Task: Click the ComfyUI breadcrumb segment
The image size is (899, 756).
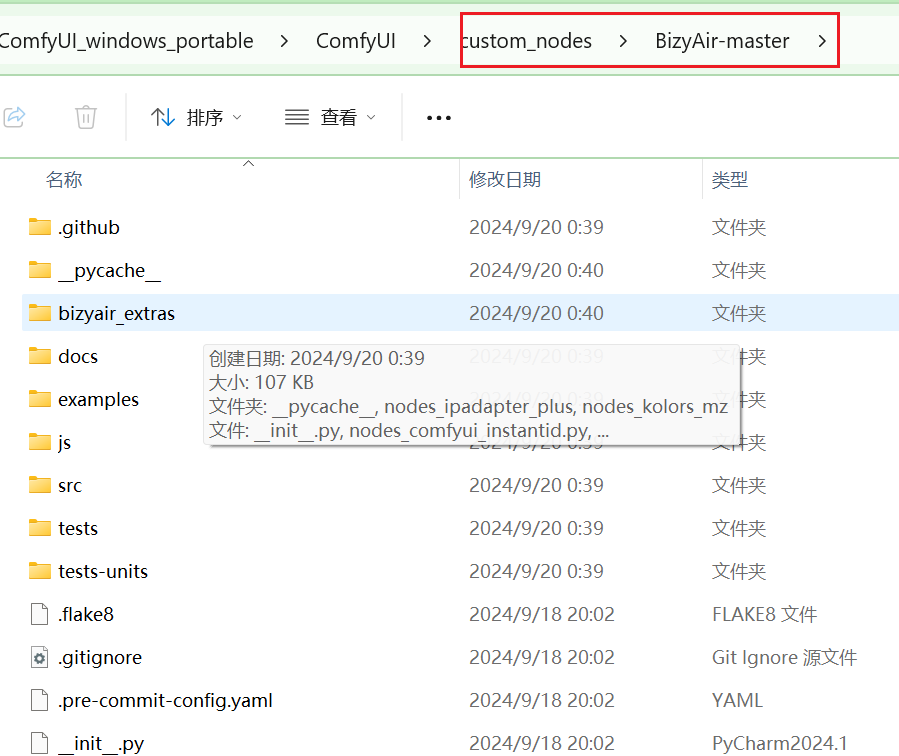Action: (355, 41)
